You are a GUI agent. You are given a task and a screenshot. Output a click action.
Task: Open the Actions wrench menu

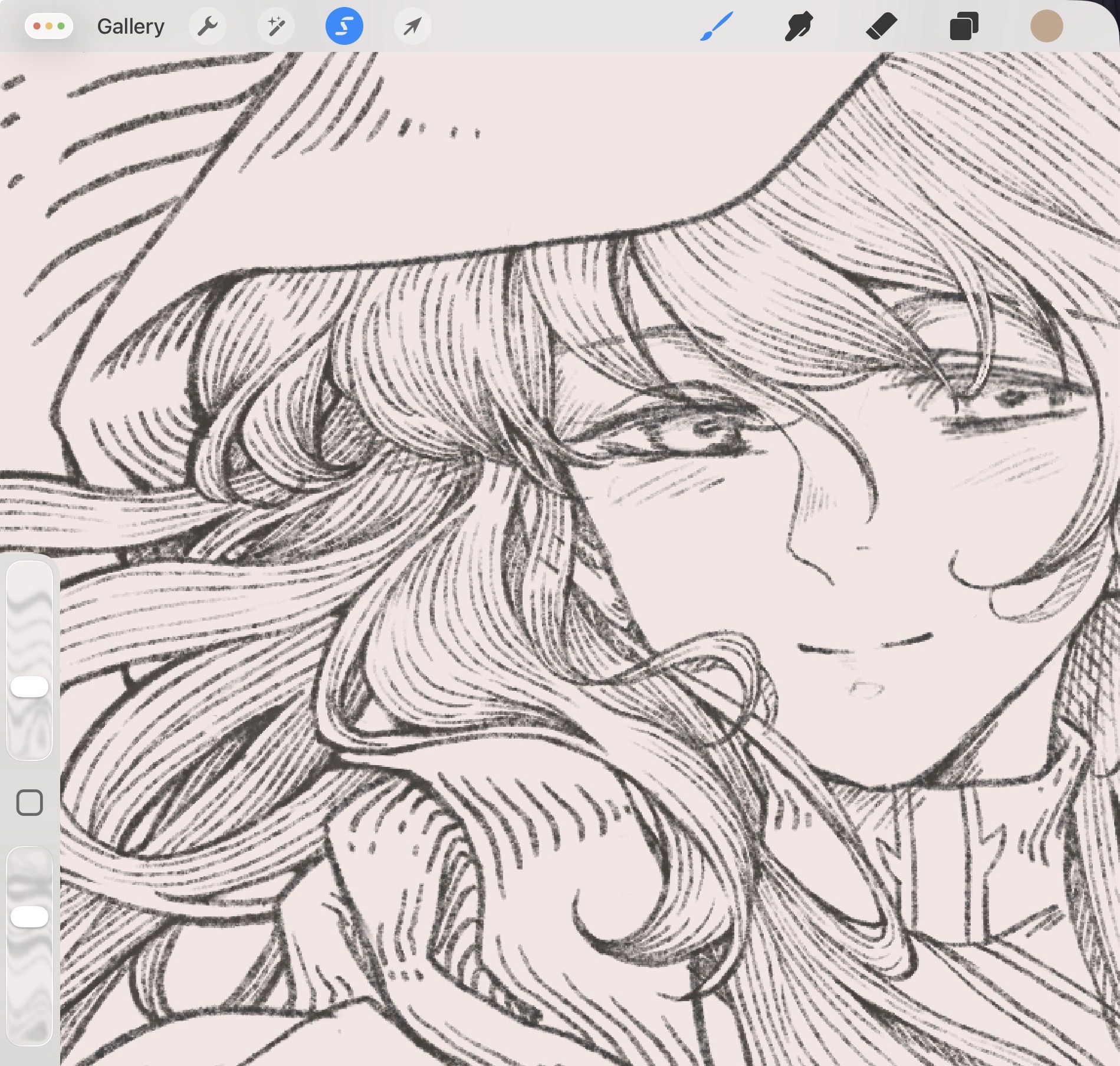click(207, 27)
